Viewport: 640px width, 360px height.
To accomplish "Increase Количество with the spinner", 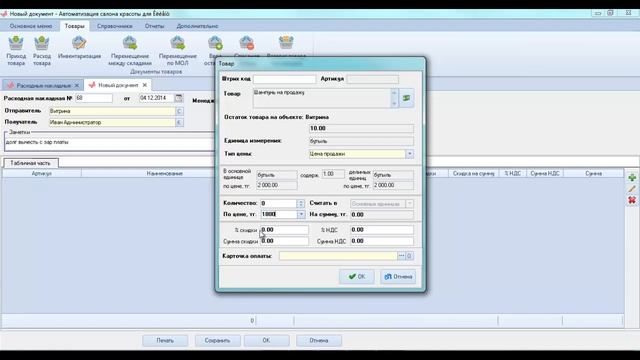I will tap(301, 201).
